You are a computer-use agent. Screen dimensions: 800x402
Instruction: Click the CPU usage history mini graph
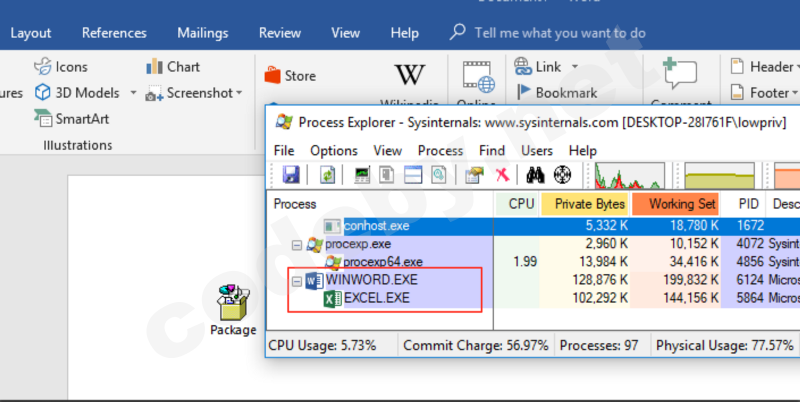pyautogui.click(x=630, y=175)
